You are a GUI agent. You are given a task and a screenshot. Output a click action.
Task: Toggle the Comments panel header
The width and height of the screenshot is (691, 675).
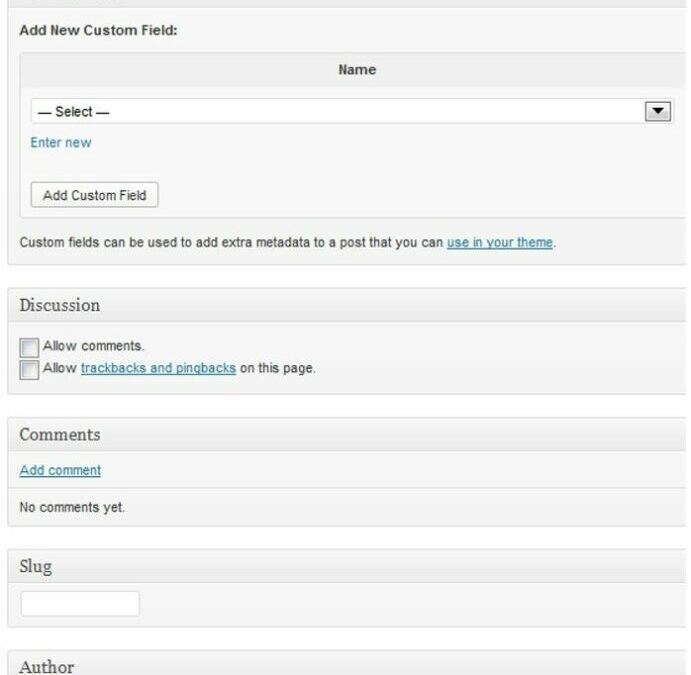[x=346, y=434]
